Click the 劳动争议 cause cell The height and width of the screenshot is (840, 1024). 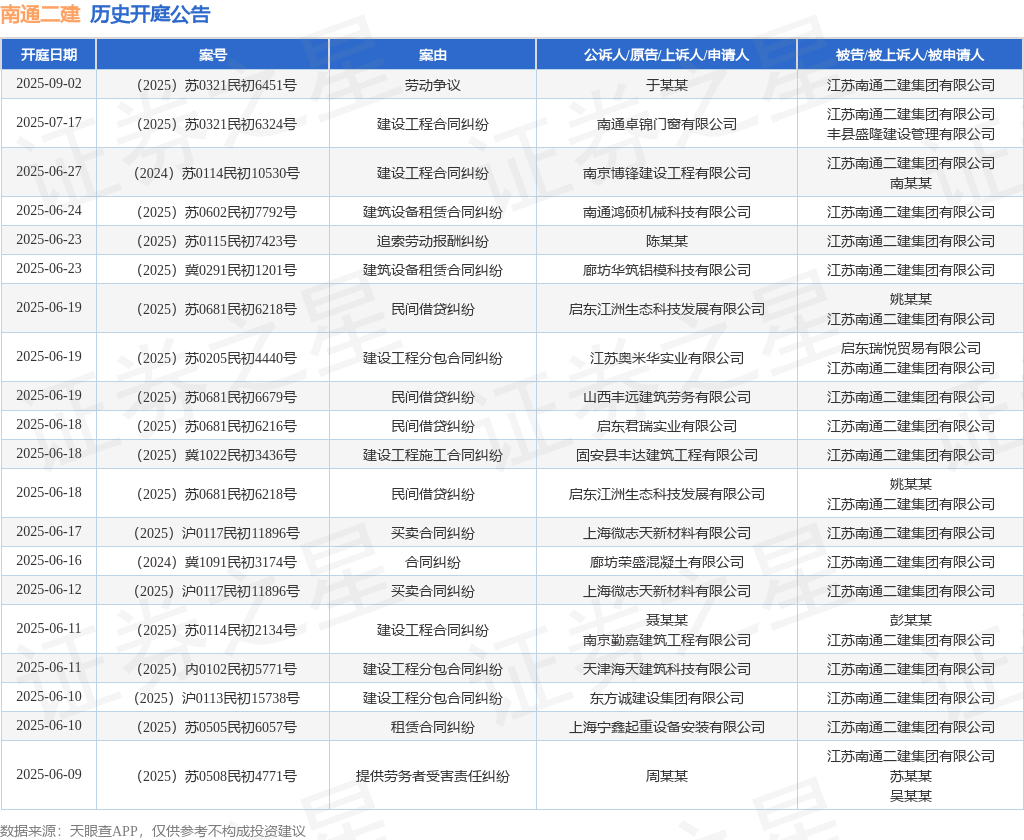coord(432,85)
